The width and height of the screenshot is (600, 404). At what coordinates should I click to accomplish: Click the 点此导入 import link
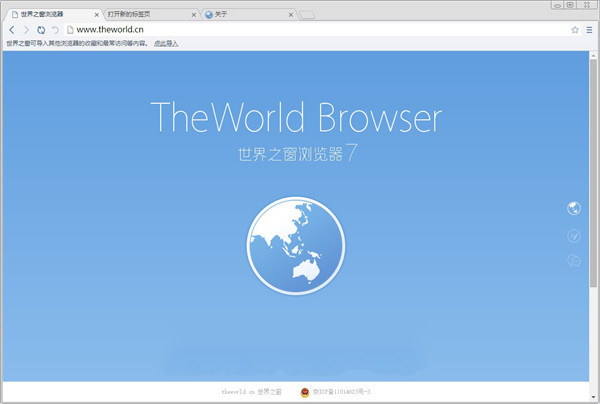[x=165, y=44]
